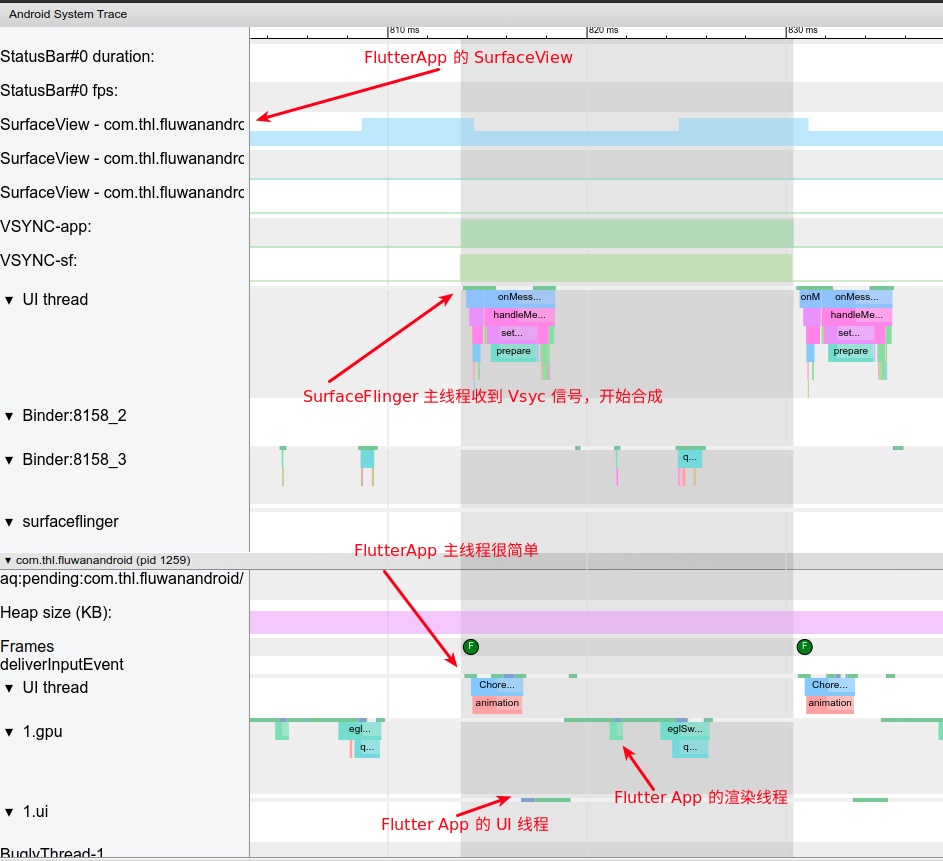Collapse the 1.ui thread track
This screenshot has height=861, width=943.
pos(10,812)
